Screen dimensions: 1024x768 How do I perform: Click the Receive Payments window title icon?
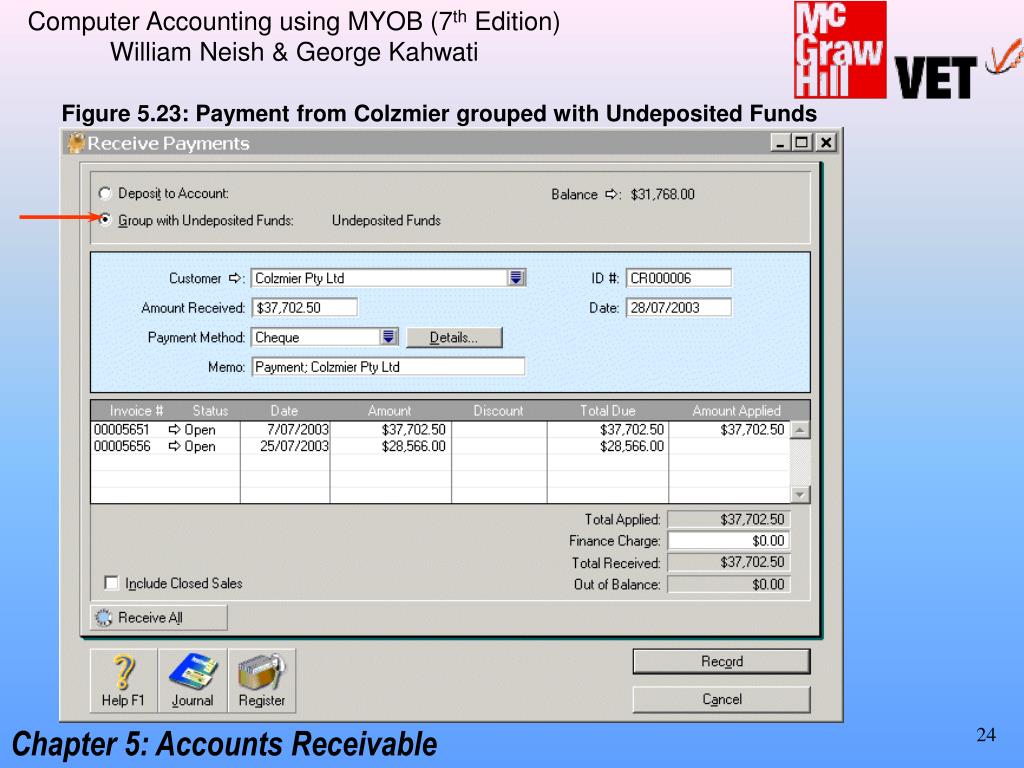pos(76,143)
